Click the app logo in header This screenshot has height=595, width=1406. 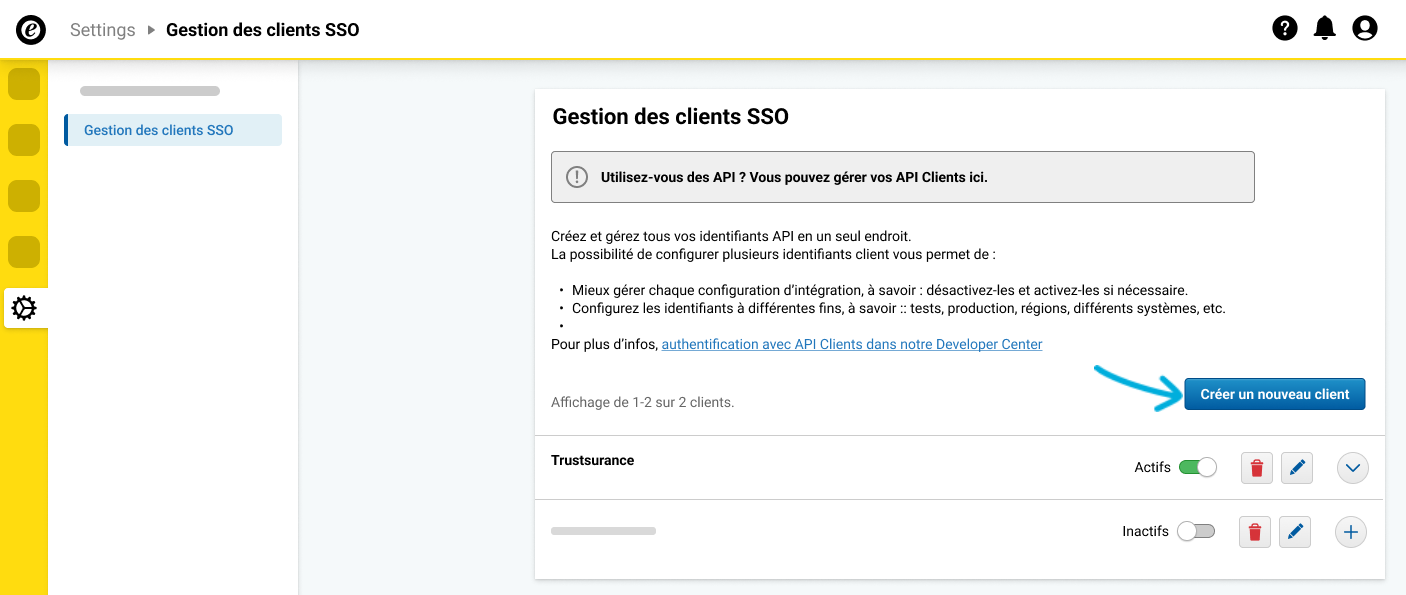[x=31, y=30]
